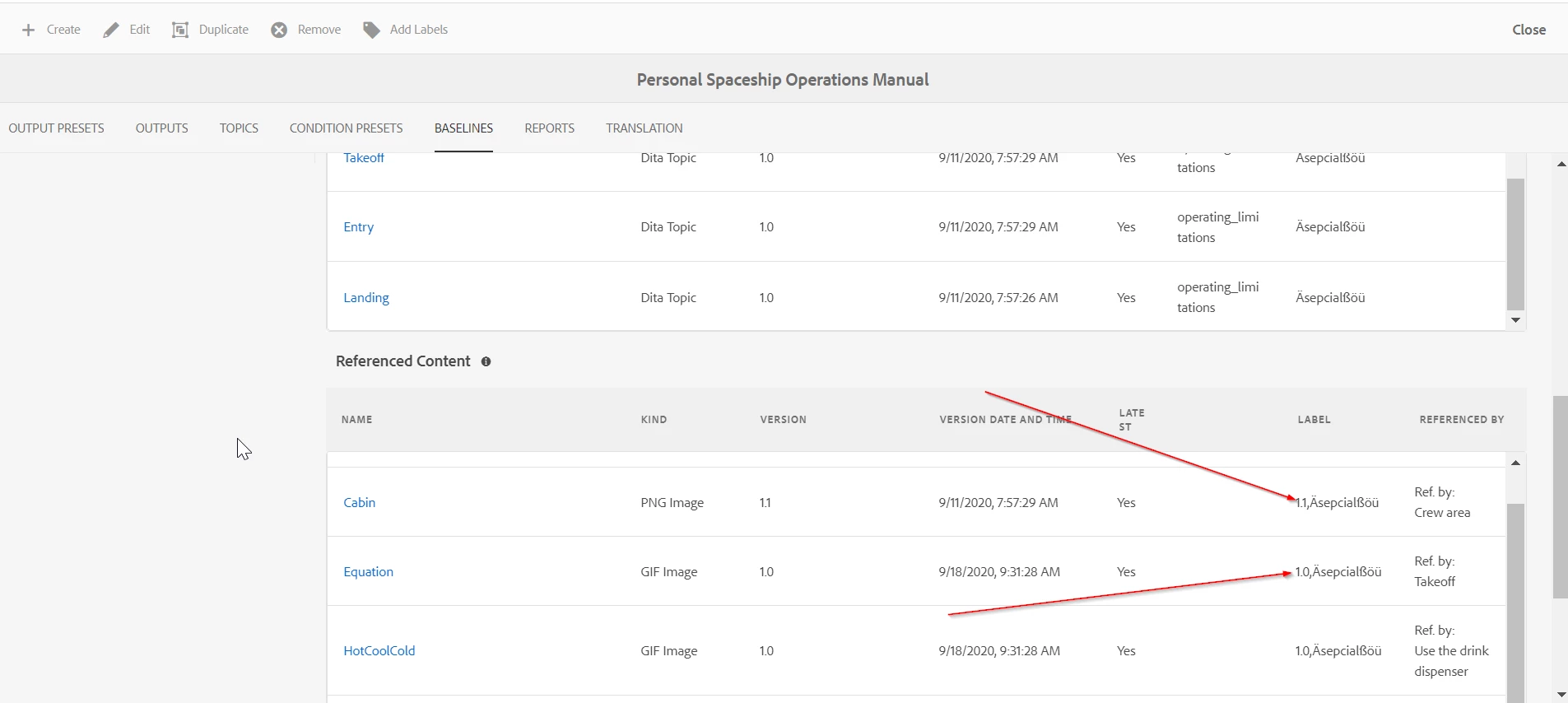Screen dimensions: 1568x703
Task: Click 'Use the drink dispenser' reference text
Action: coord(1451,661)
